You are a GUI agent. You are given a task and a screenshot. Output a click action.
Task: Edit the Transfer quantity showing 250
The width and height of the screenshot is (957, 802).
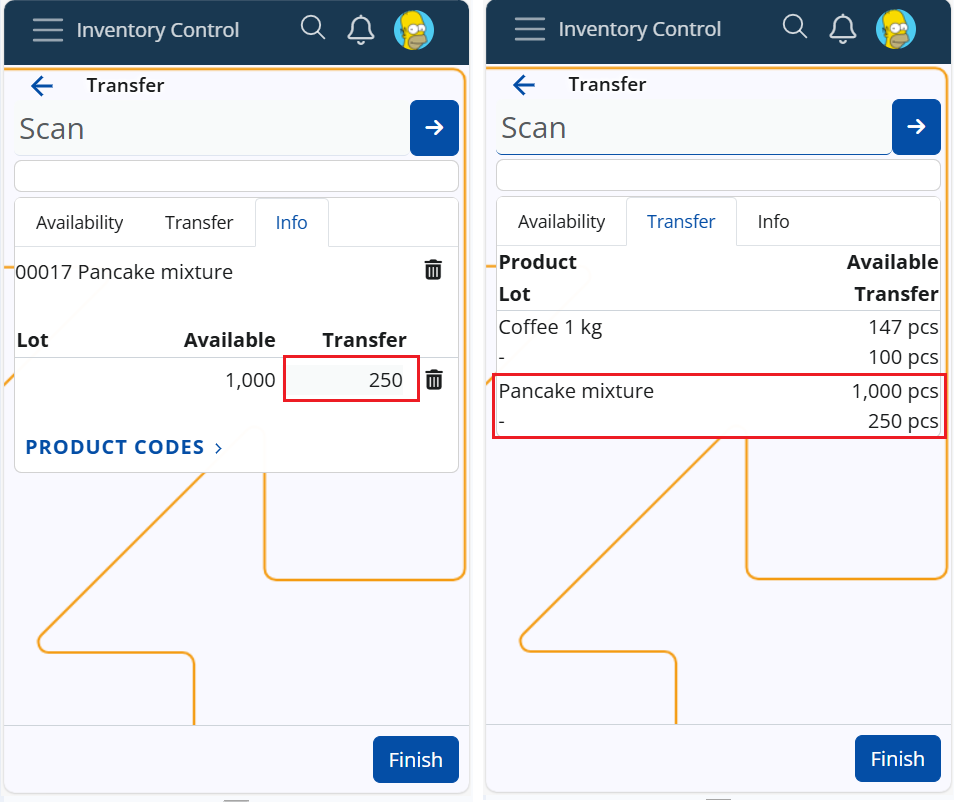coord(351,380)
